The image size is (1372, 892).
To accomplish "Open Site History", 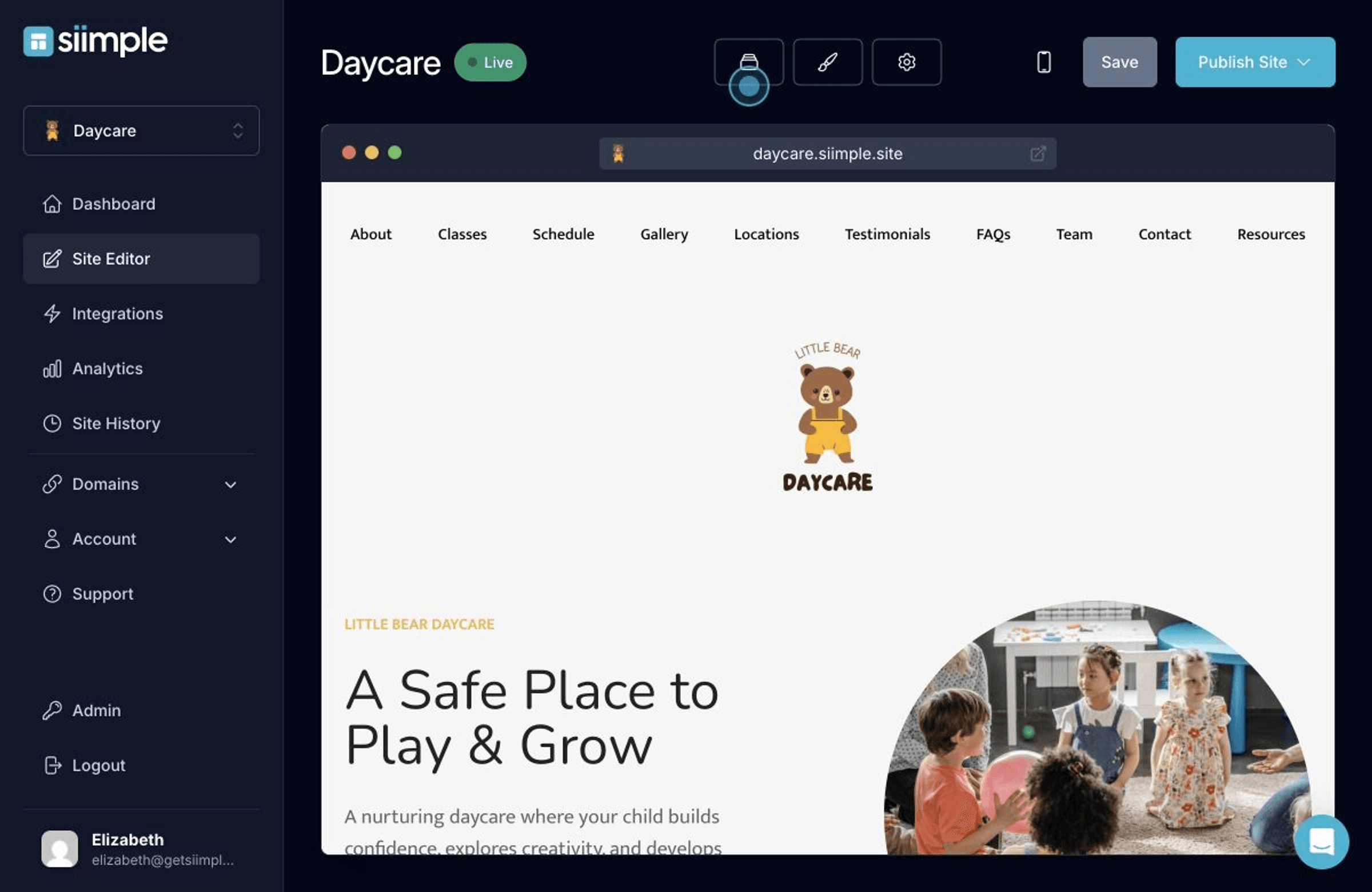I will pos(141,423).
